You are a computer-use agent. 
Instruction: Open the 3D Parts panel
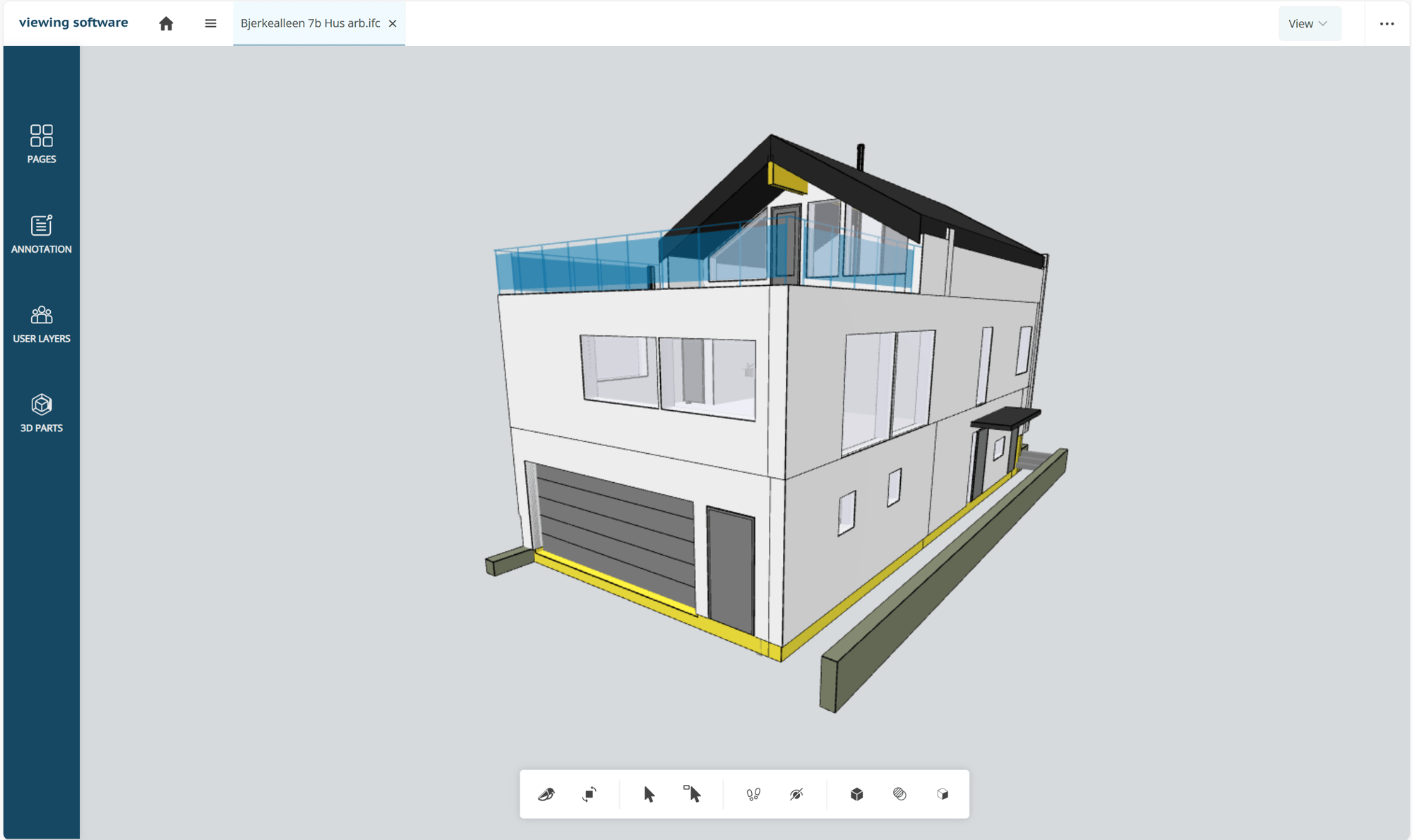41,413
